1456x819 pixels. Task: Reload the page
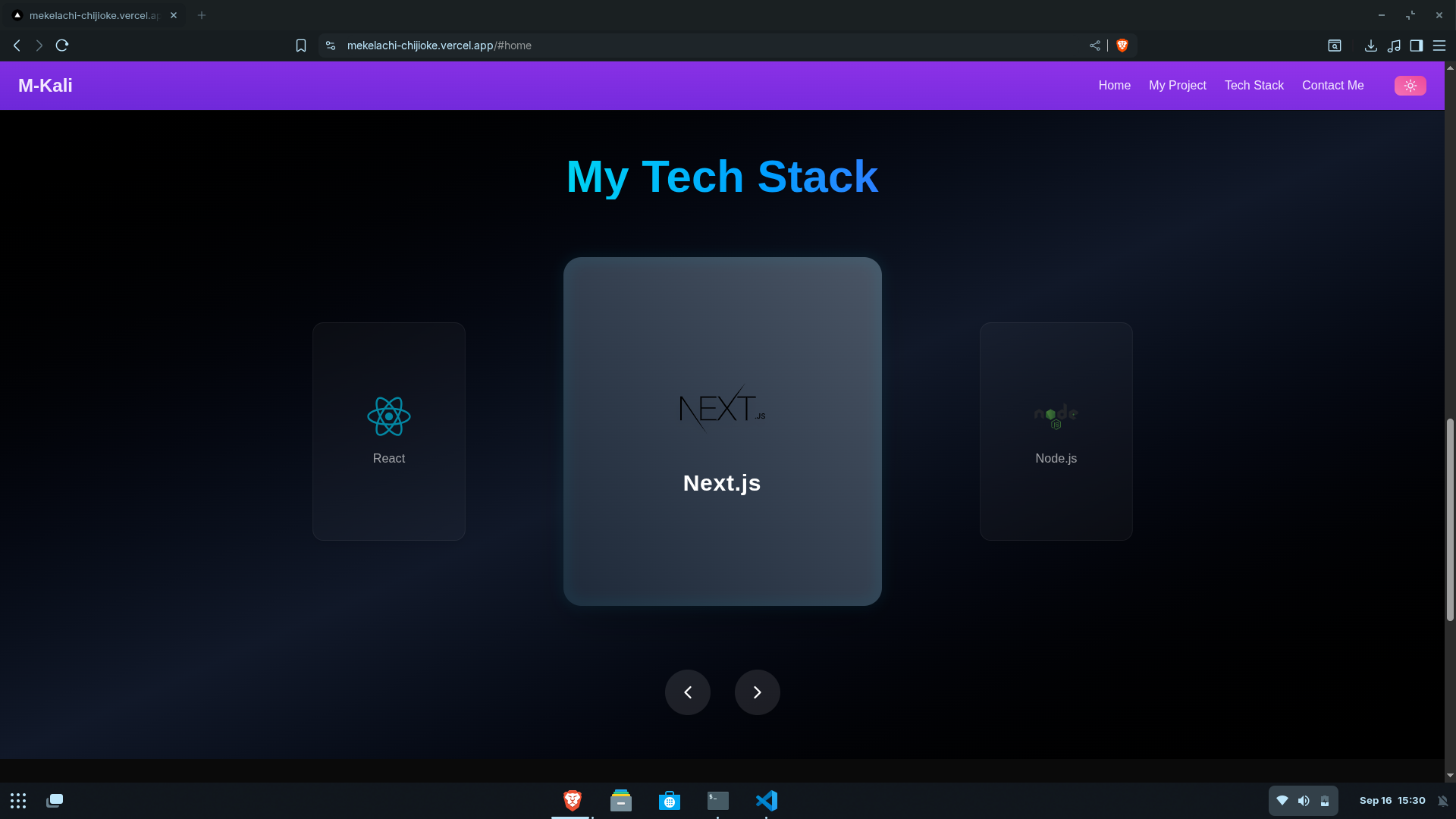62,45
